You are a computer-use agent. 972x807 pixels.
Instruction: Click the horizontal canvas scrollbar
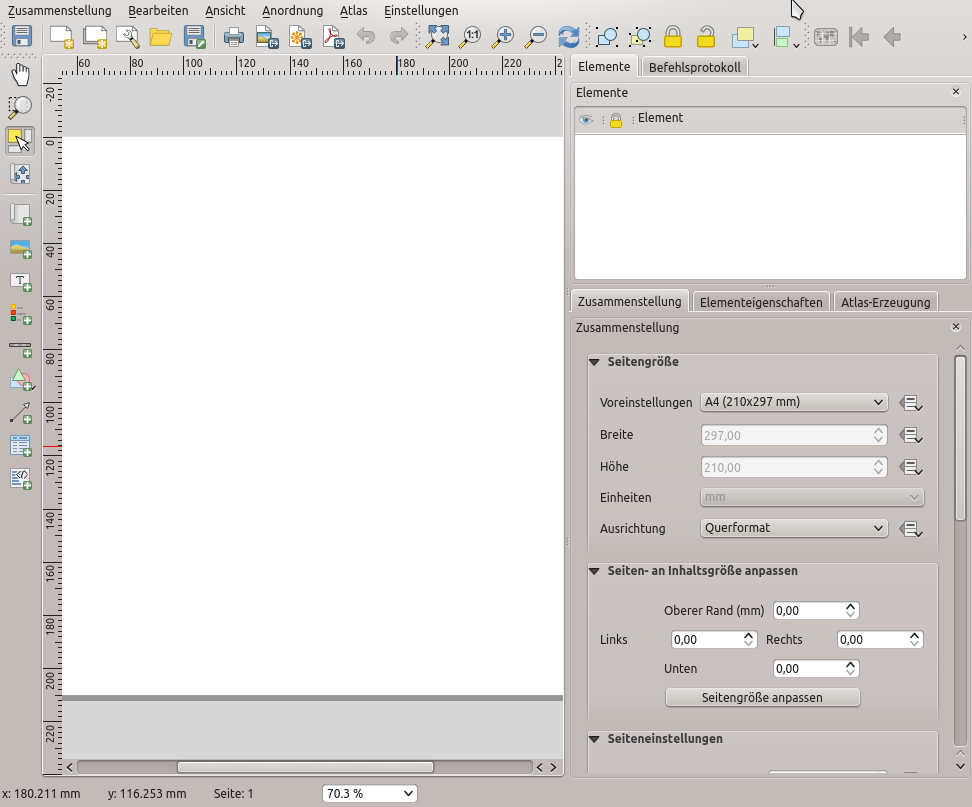coord(305,767)
